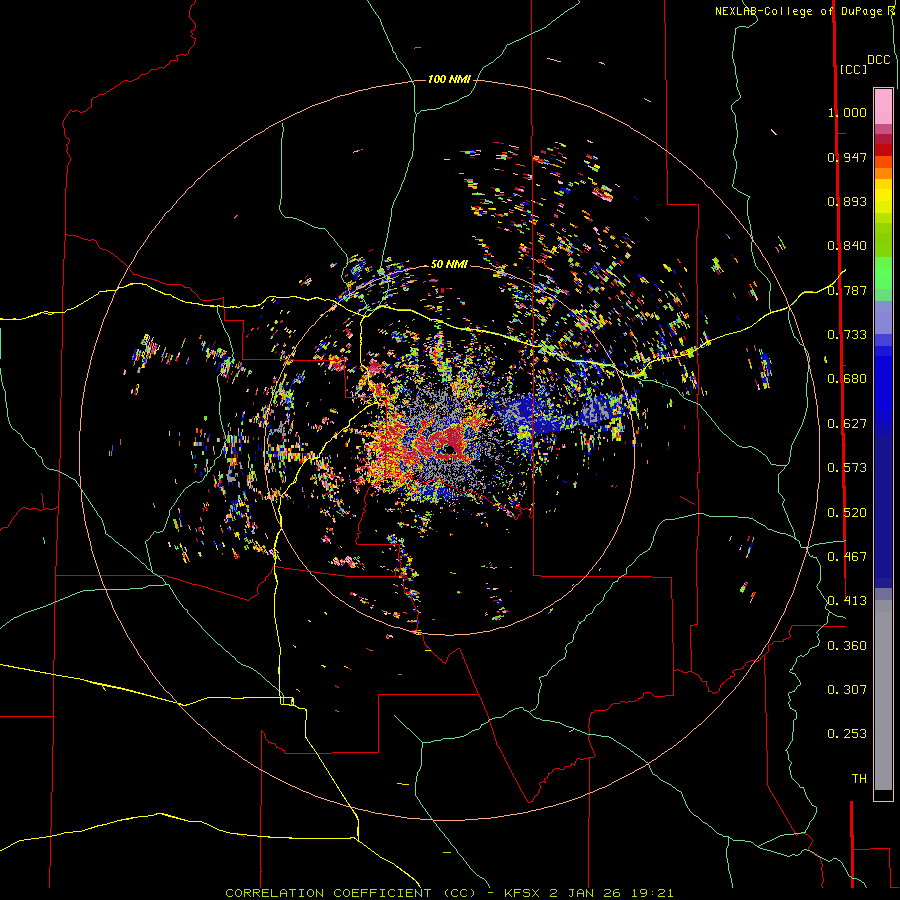Image resolution: width=900 pixels, height=900 pixels.
Task: Click the 0.893 scale value
Action: [x=847, y=201]
